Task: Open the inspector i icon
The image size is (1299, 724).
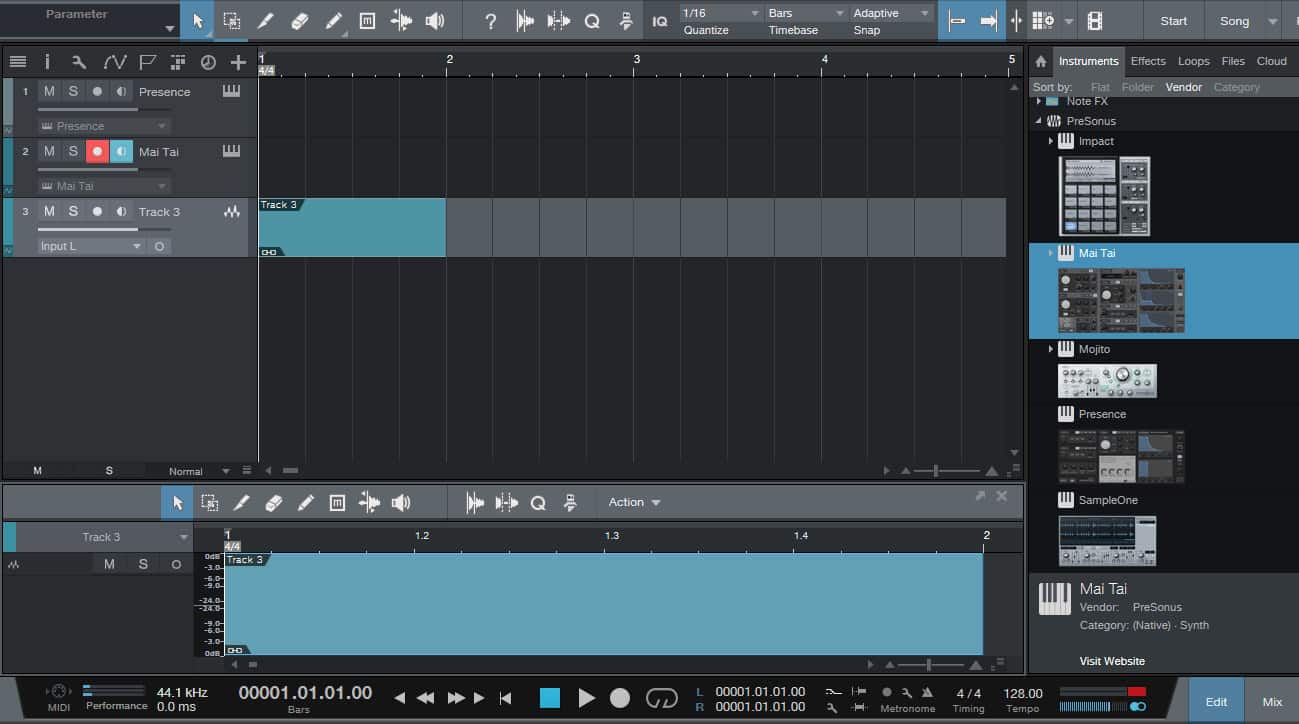Action: (x=47, y=62)
